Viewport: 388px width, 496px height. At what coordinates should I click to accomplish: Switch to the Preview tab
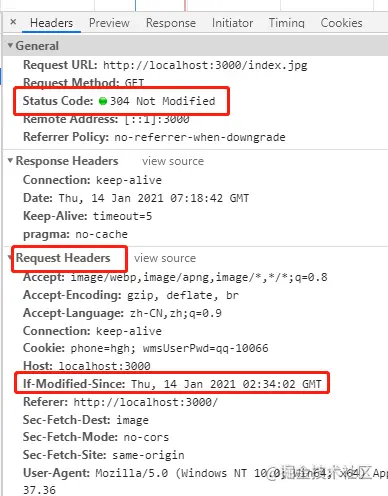click(109, 23)
